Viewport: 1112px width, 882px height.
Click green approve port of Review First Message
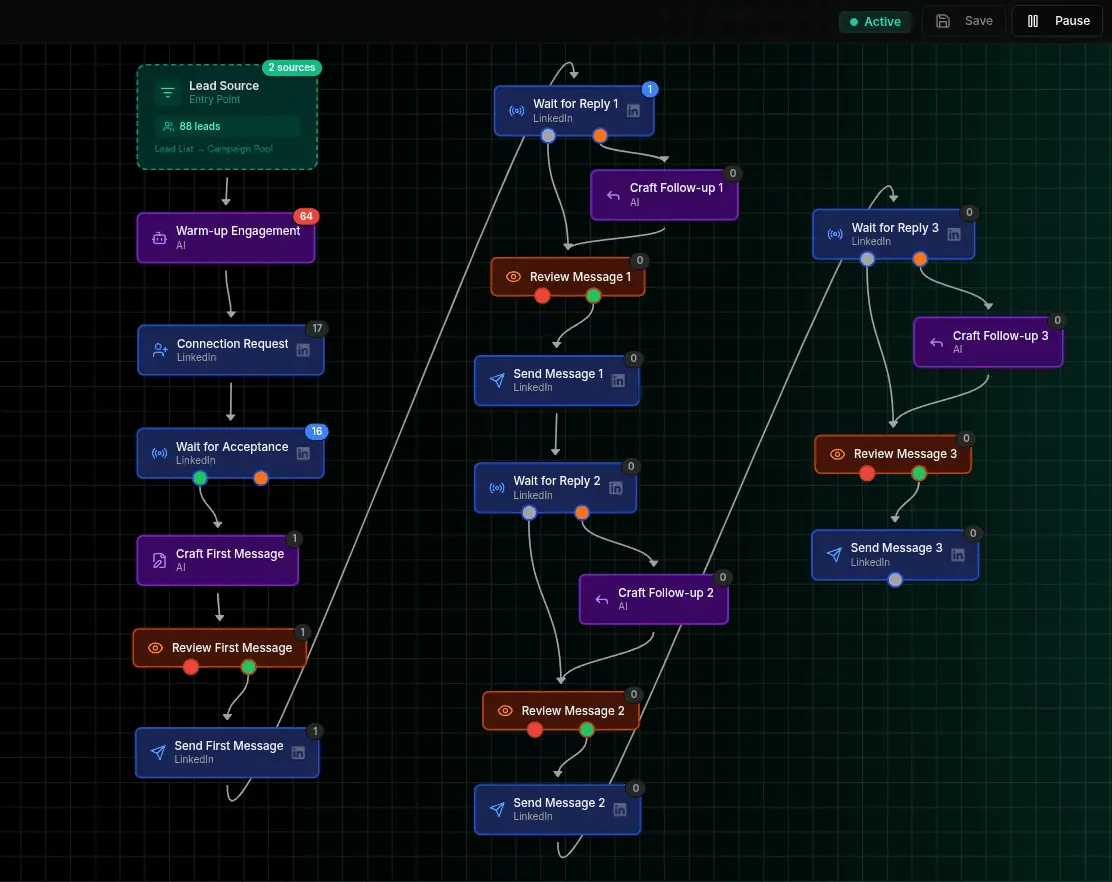click(x=248, y=667)
